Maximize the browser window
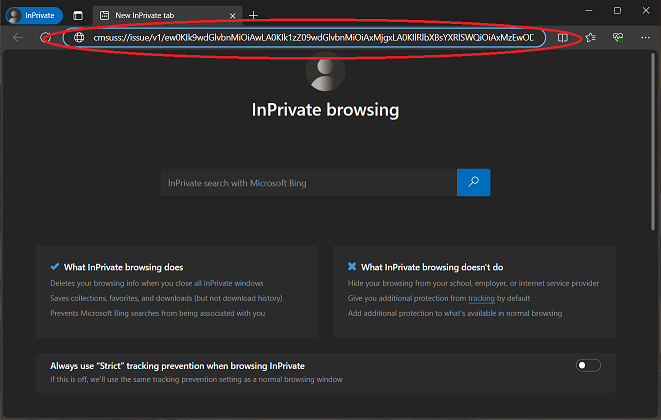 coord(617,11)
